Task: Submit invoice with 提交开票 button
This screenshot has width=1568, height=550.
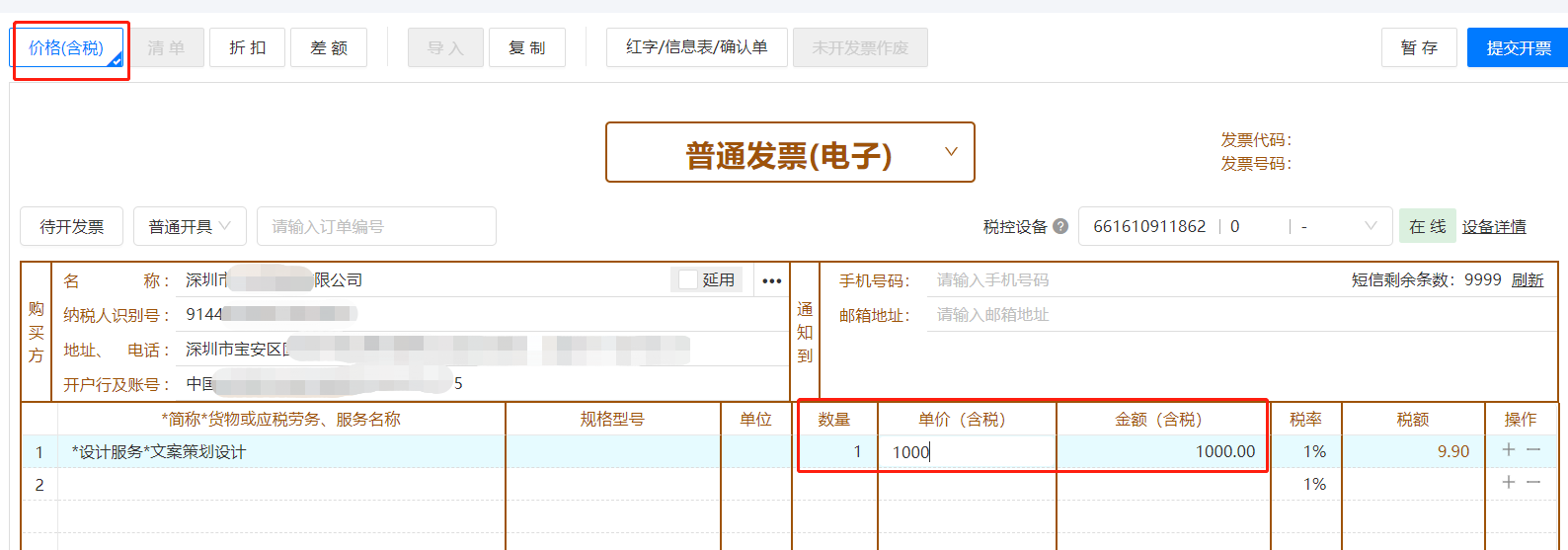Action: click(1519, 47)
